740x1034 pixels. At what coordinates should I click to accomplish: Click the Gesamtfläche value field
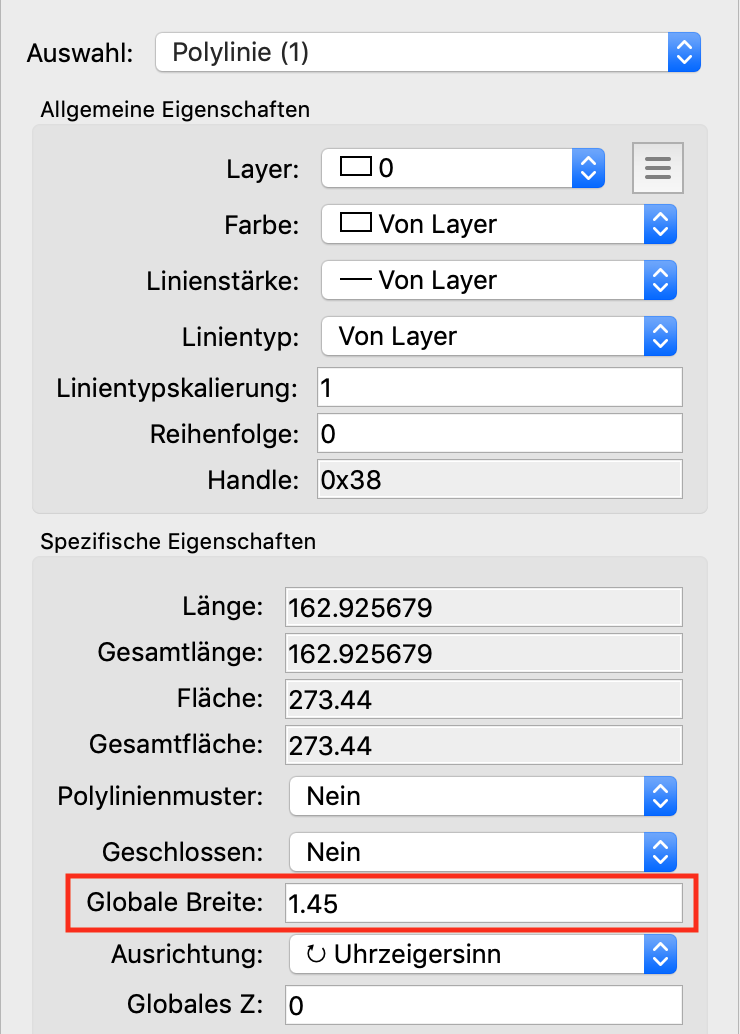[x=483, y=746]
